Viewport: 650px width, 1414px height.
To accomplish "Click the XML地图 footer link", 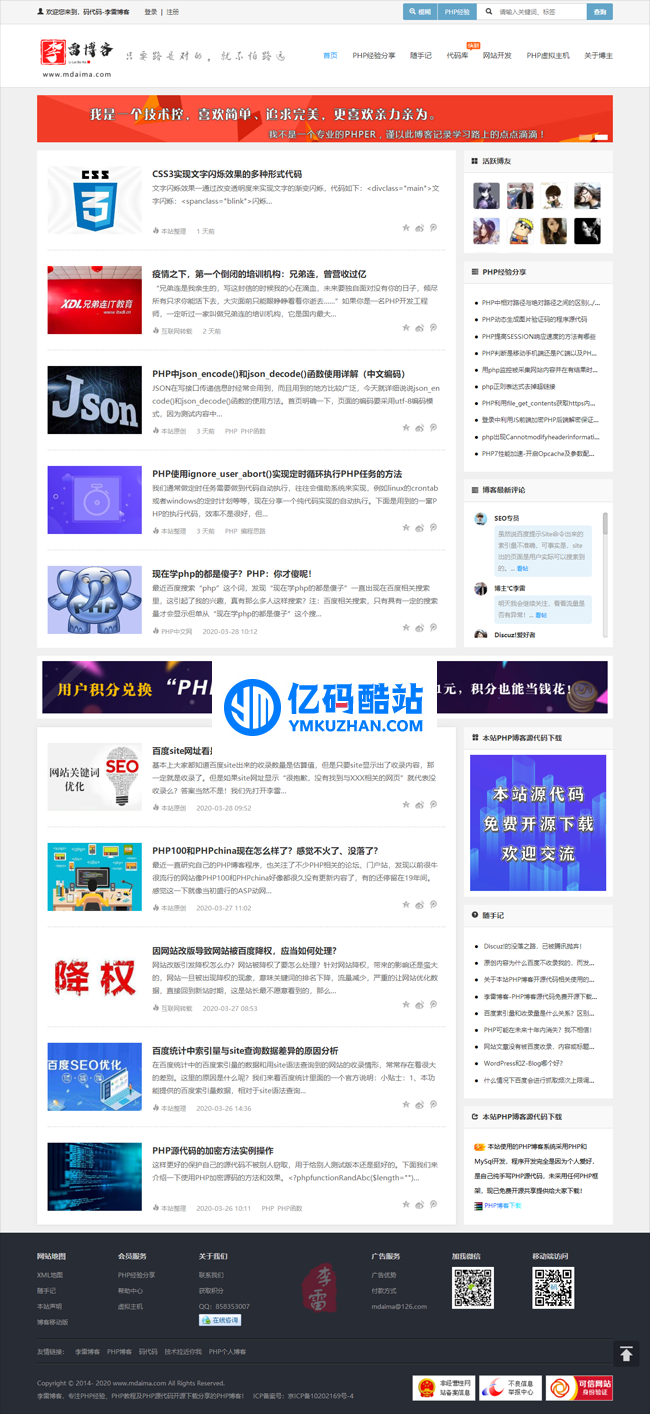I will coord(50,1275).
